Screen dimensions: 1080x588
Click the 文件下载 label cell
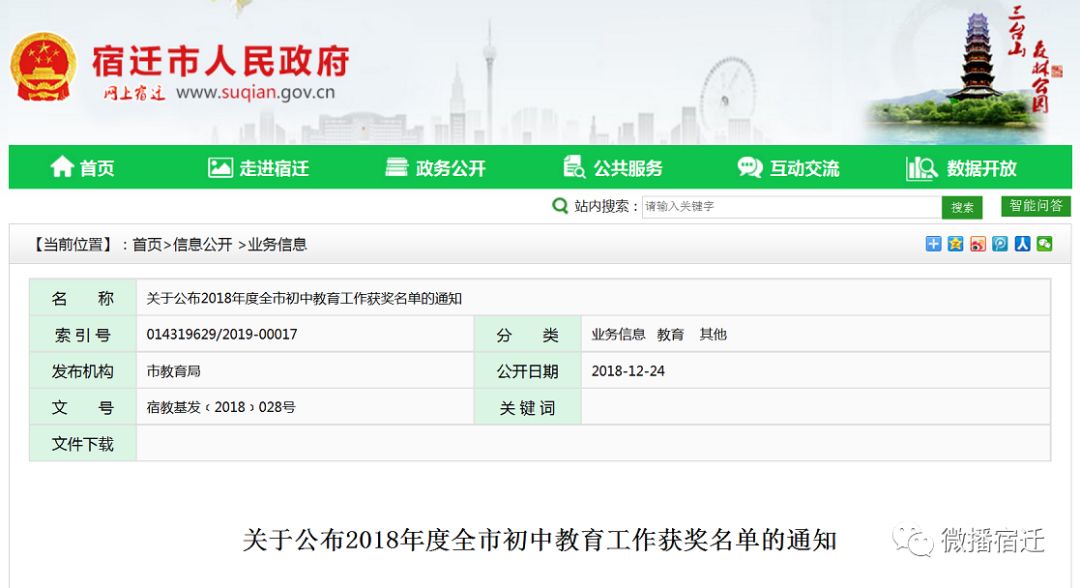coord(83,444)
